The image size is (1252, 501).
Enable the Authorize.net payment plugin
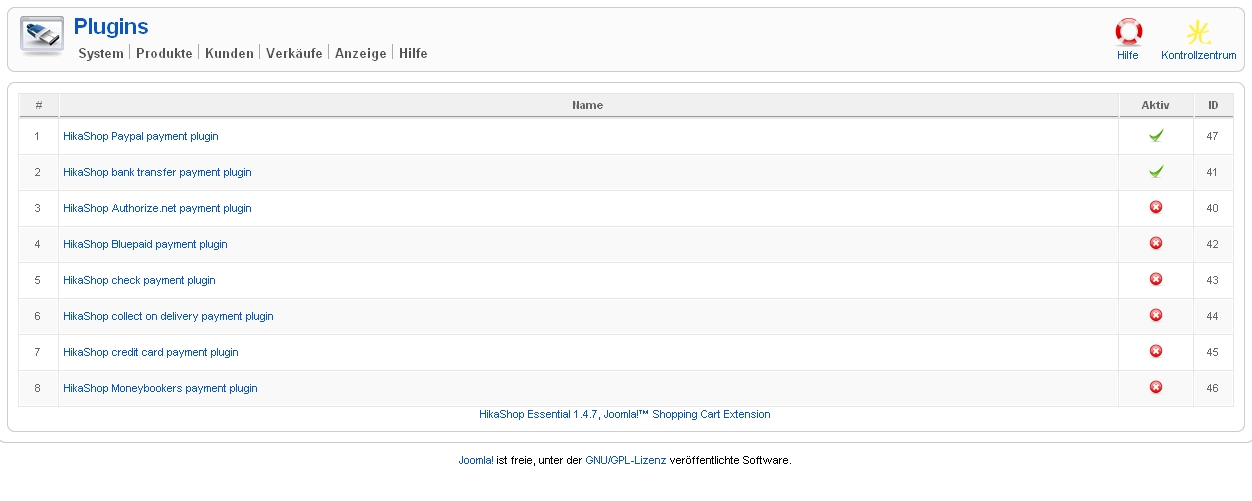coord(1156,207)
